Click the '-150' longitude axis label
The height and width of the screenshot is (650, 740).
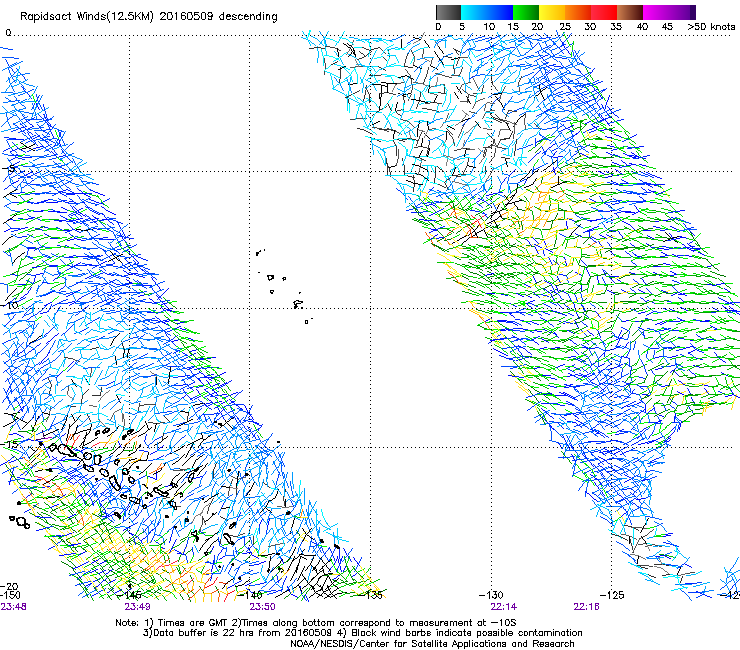(x=10, y=595)
